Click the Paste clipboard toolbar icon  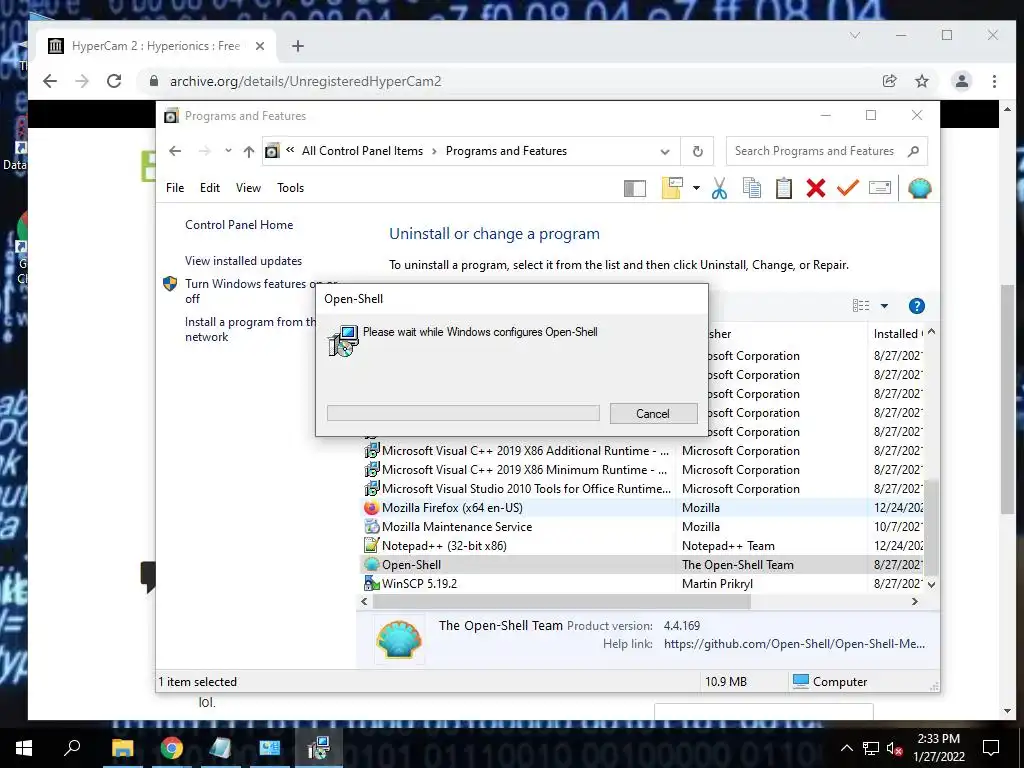784,188
